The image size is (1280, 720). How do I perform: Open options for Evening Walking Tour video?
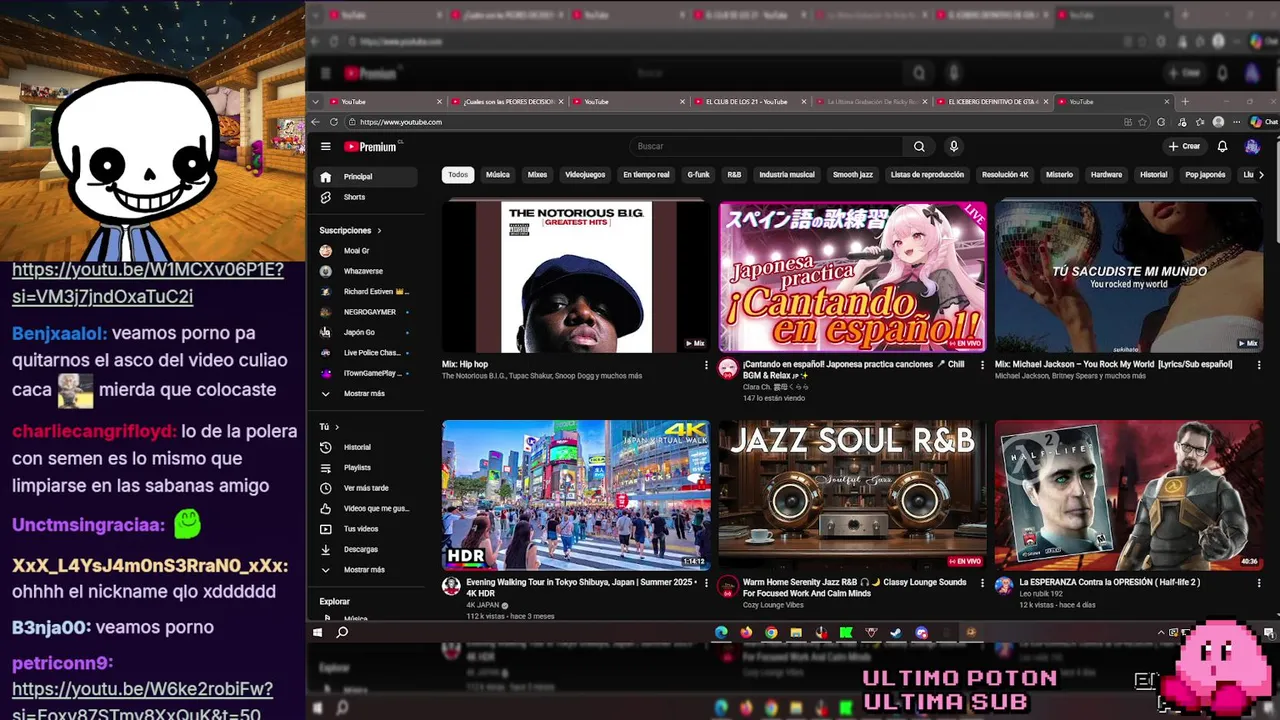706,583
